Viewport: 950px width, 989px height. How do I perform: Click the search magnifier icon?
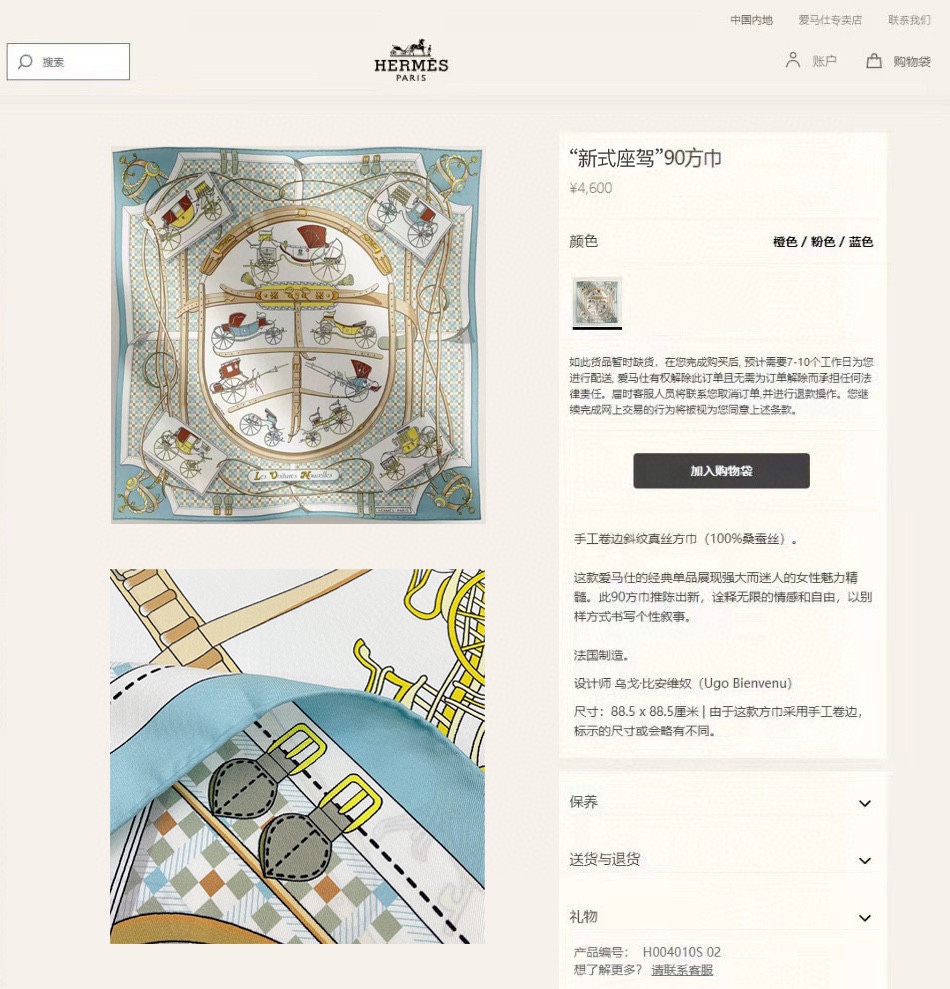pos(25,61)
